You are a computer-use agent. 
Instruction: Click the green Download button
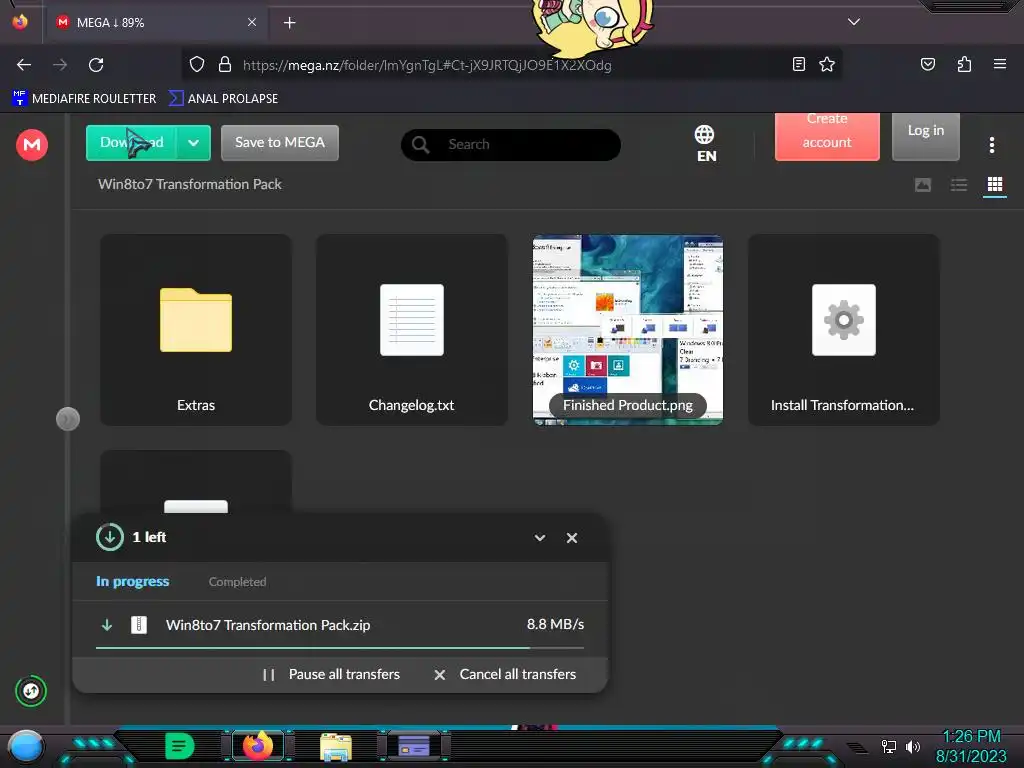coord(131,142)
